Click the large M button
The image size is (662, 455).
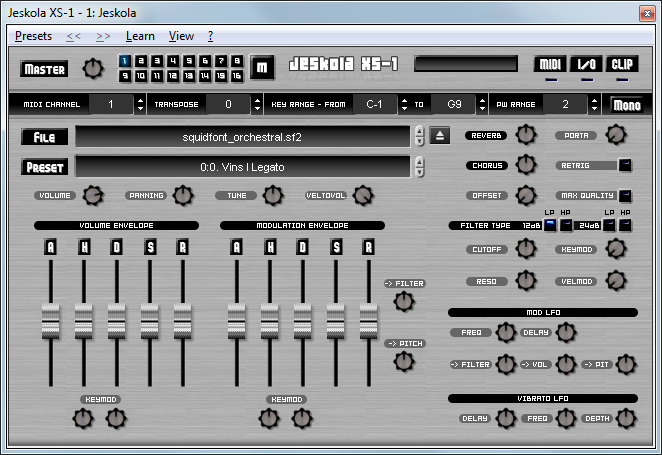(262, 67)
